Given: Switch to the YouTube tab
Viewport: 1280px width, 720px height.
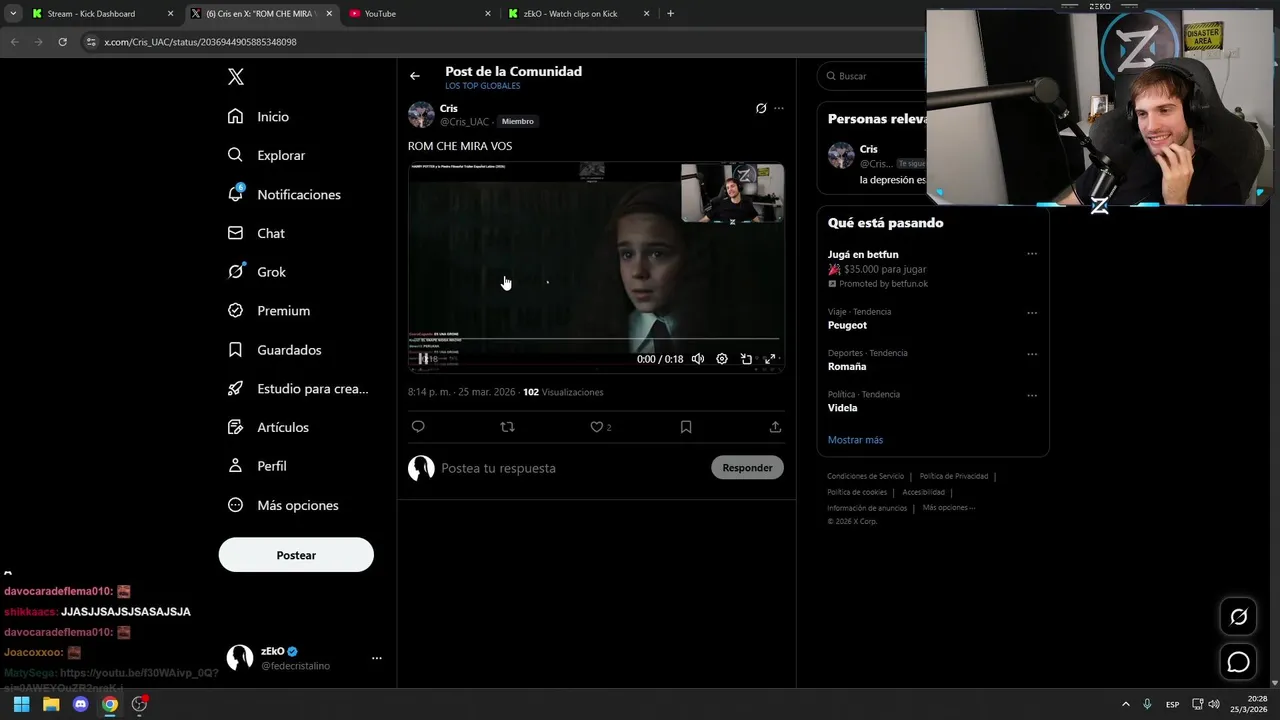Looking at the screenshot, I should 420,14.
